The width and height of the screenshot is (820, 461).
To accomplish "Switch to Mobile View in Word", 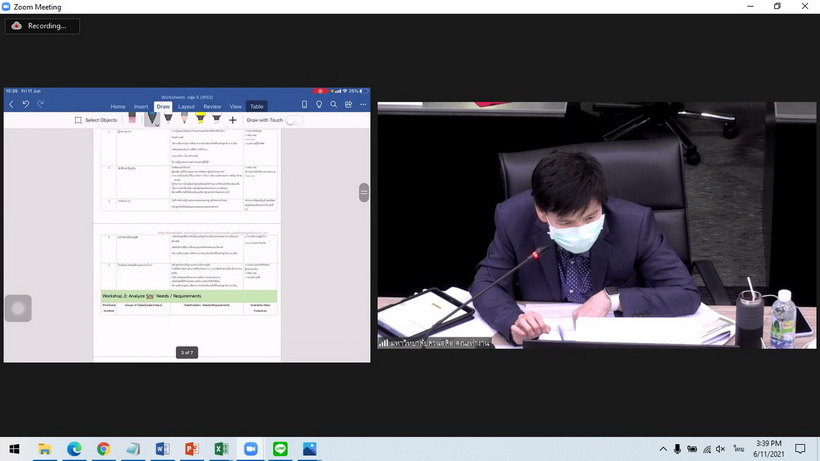I will tap(304, 105).
